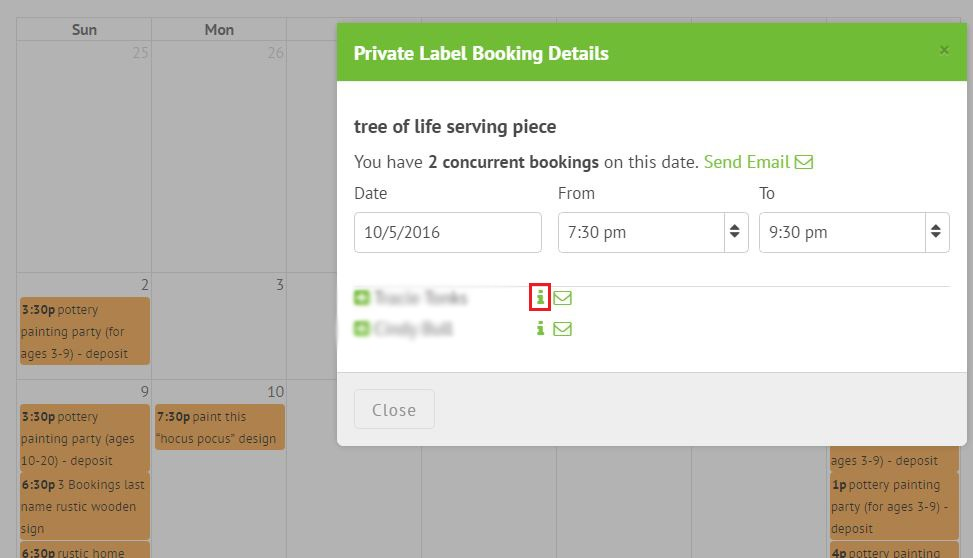Expand first attendee with green plus

coord(362,297)
